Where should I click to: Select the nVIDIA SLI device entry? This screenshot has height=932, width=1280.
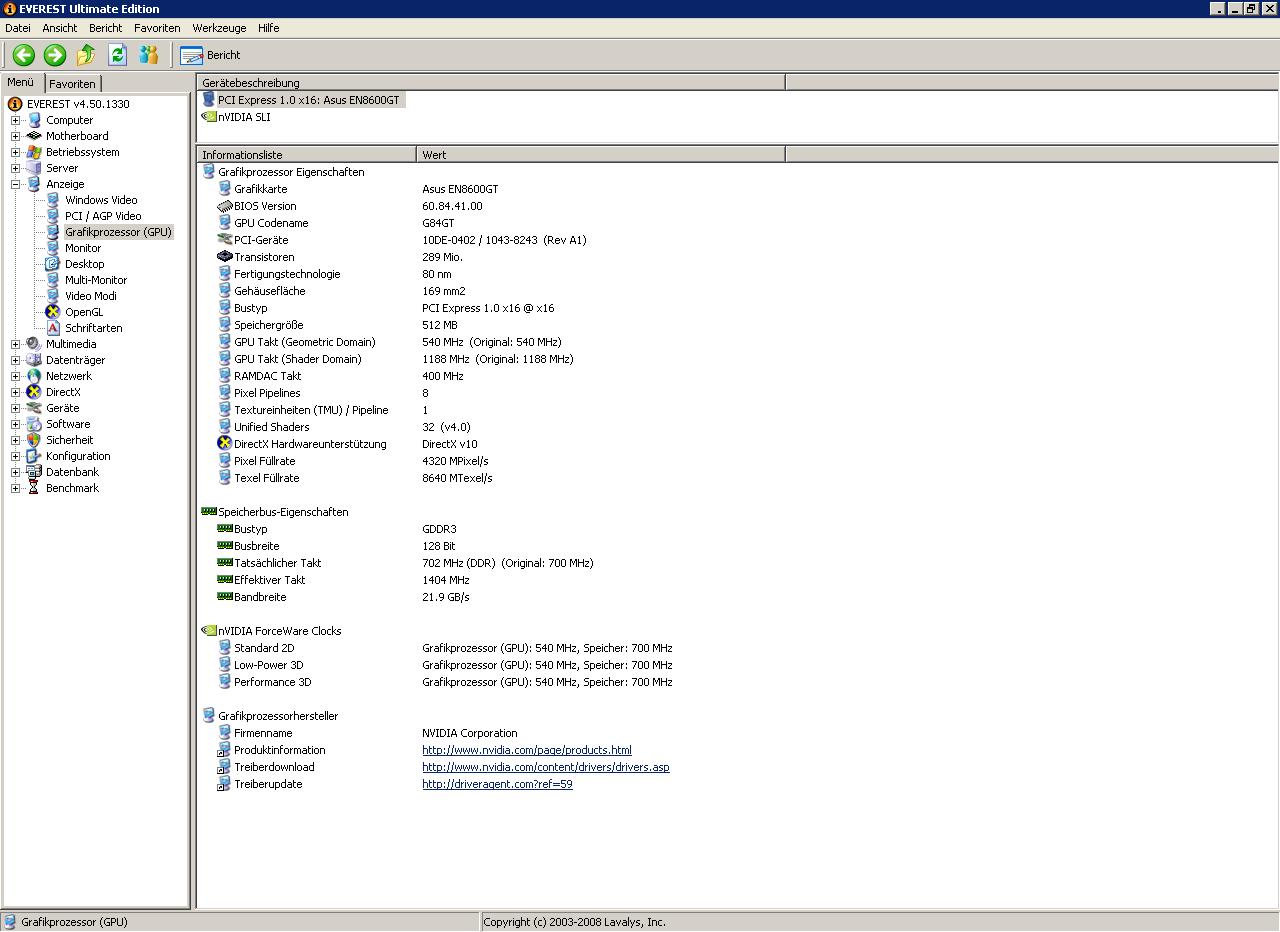(244, 117)
